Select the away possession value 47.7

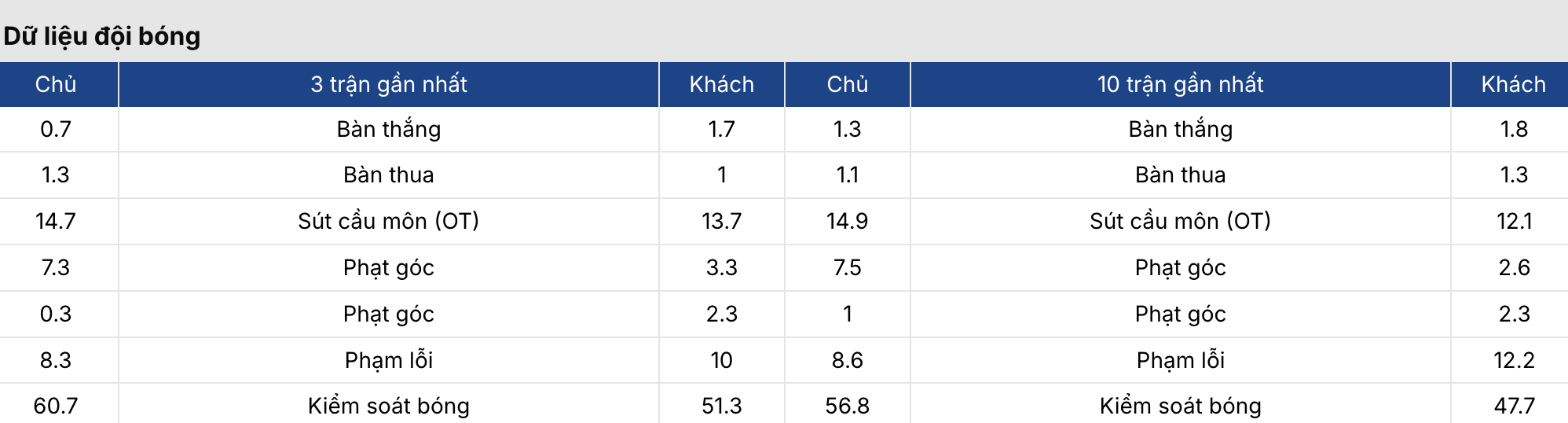[1514, 406]
